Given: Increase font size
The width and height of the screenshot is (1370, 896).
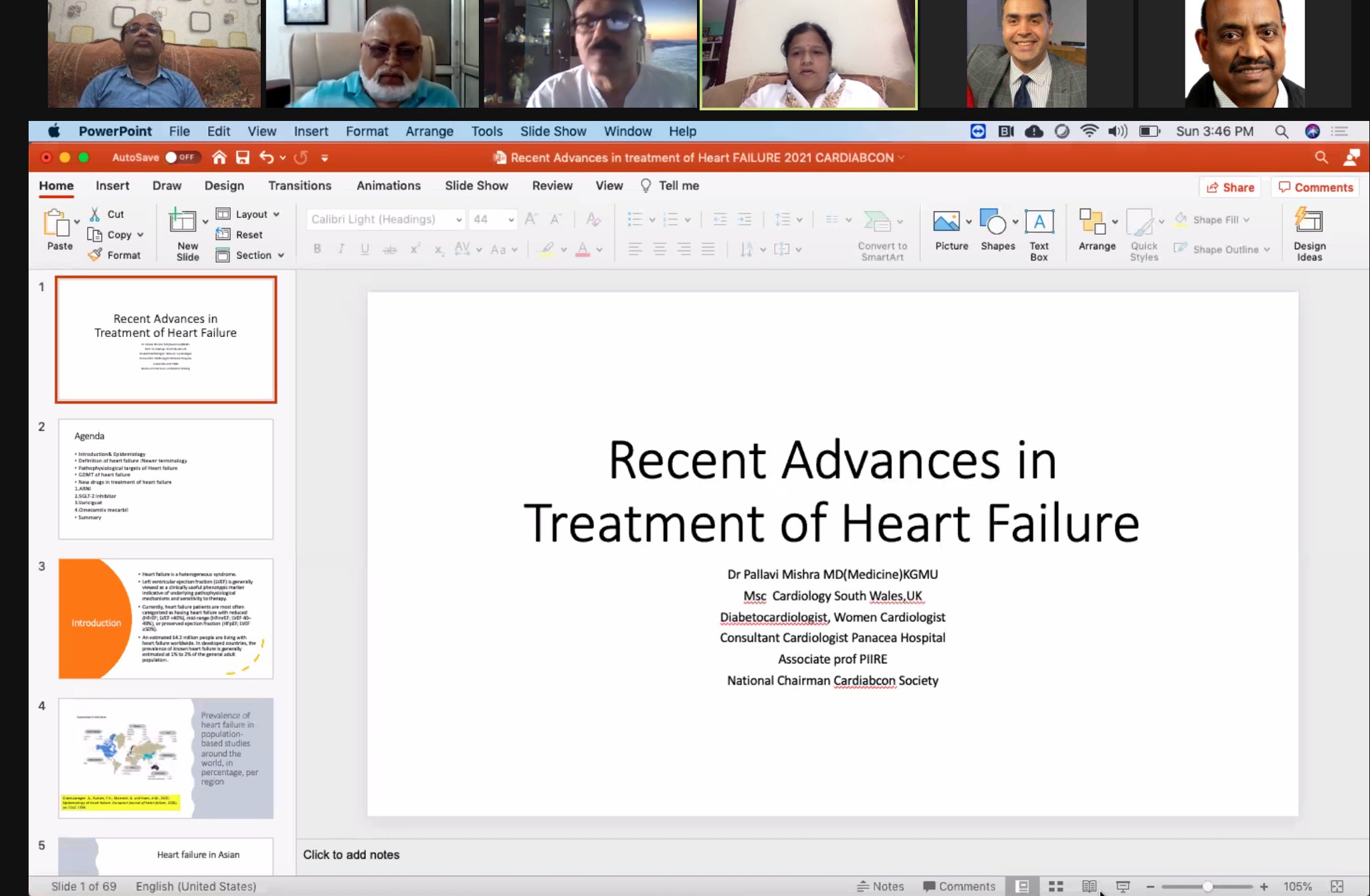Looking at the screenshot, I should (531, 219).
